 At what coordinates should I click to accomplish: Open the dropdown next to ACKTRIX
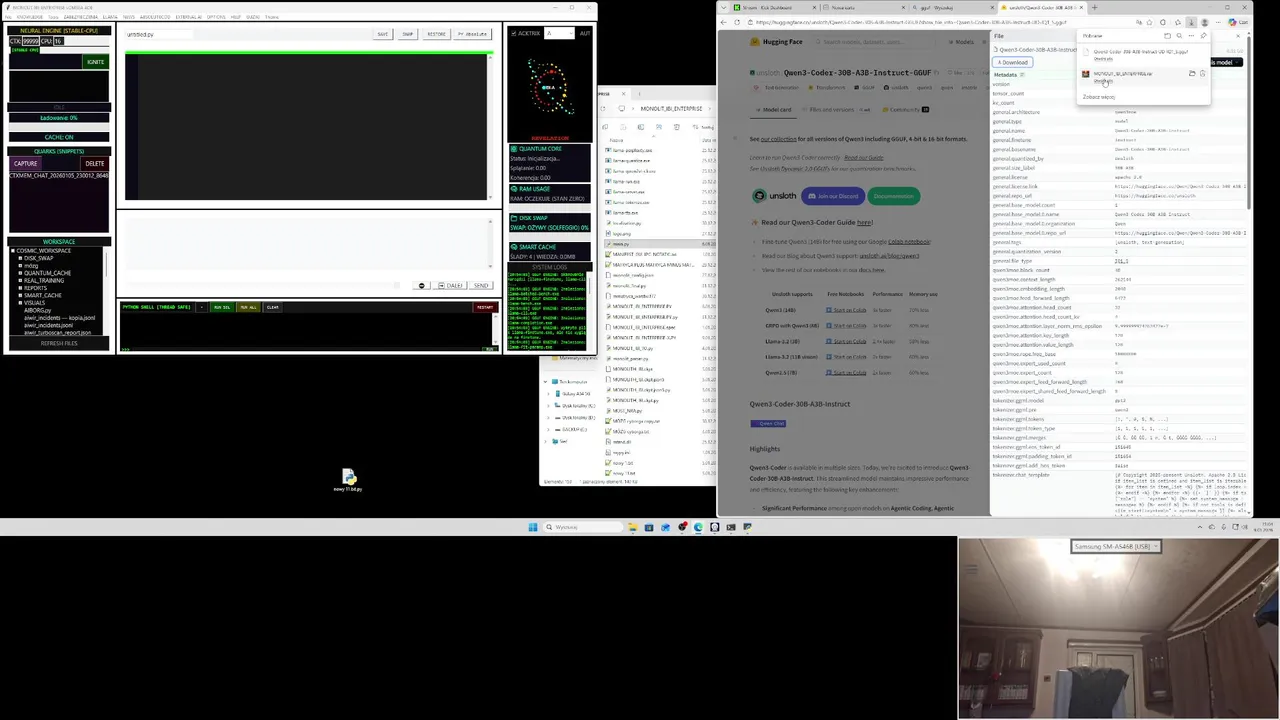(559, 33)
